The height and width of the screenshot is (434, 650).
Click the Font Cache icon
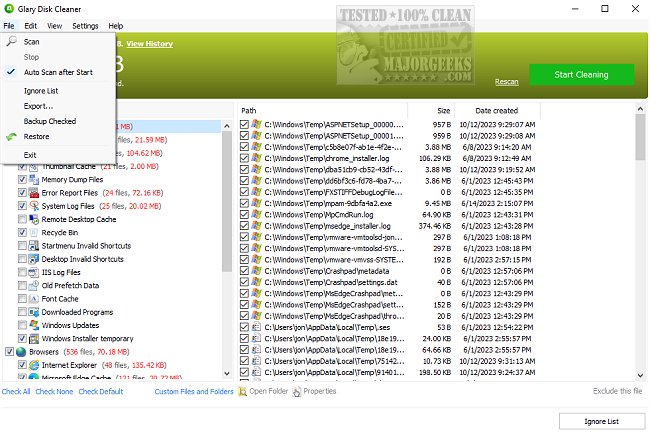[34, 299]
